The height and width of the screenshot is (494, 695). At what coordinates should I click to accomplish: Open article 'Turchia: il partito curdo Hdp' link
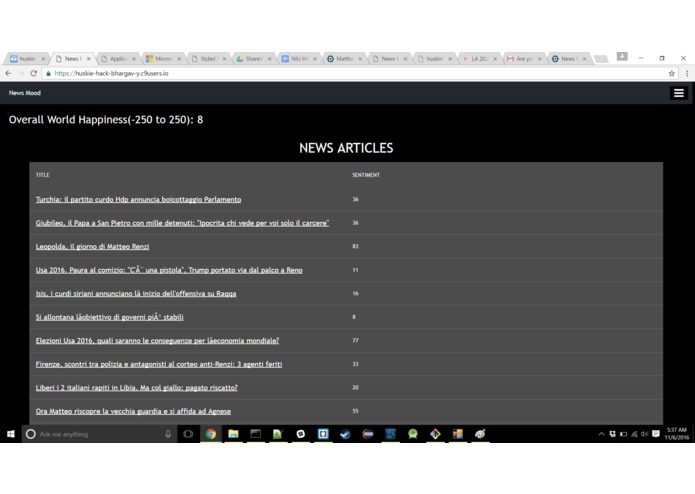(x=138, y=199)
